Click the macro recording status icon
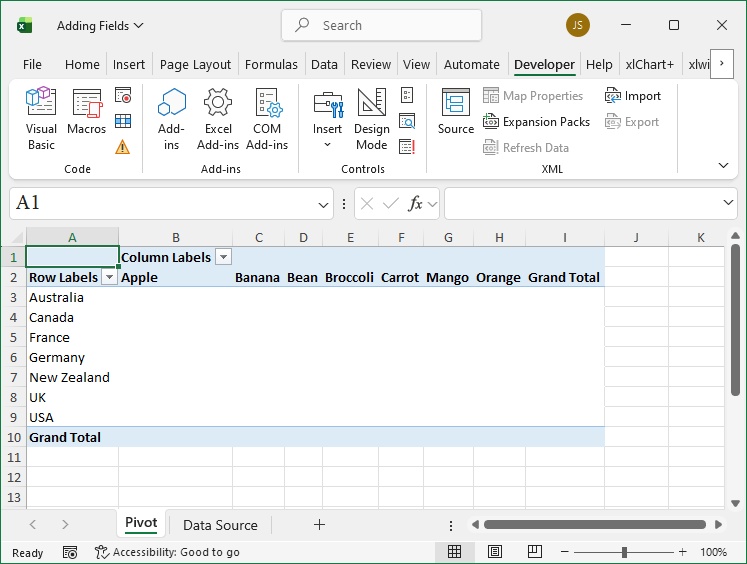 tap(70, 553)
